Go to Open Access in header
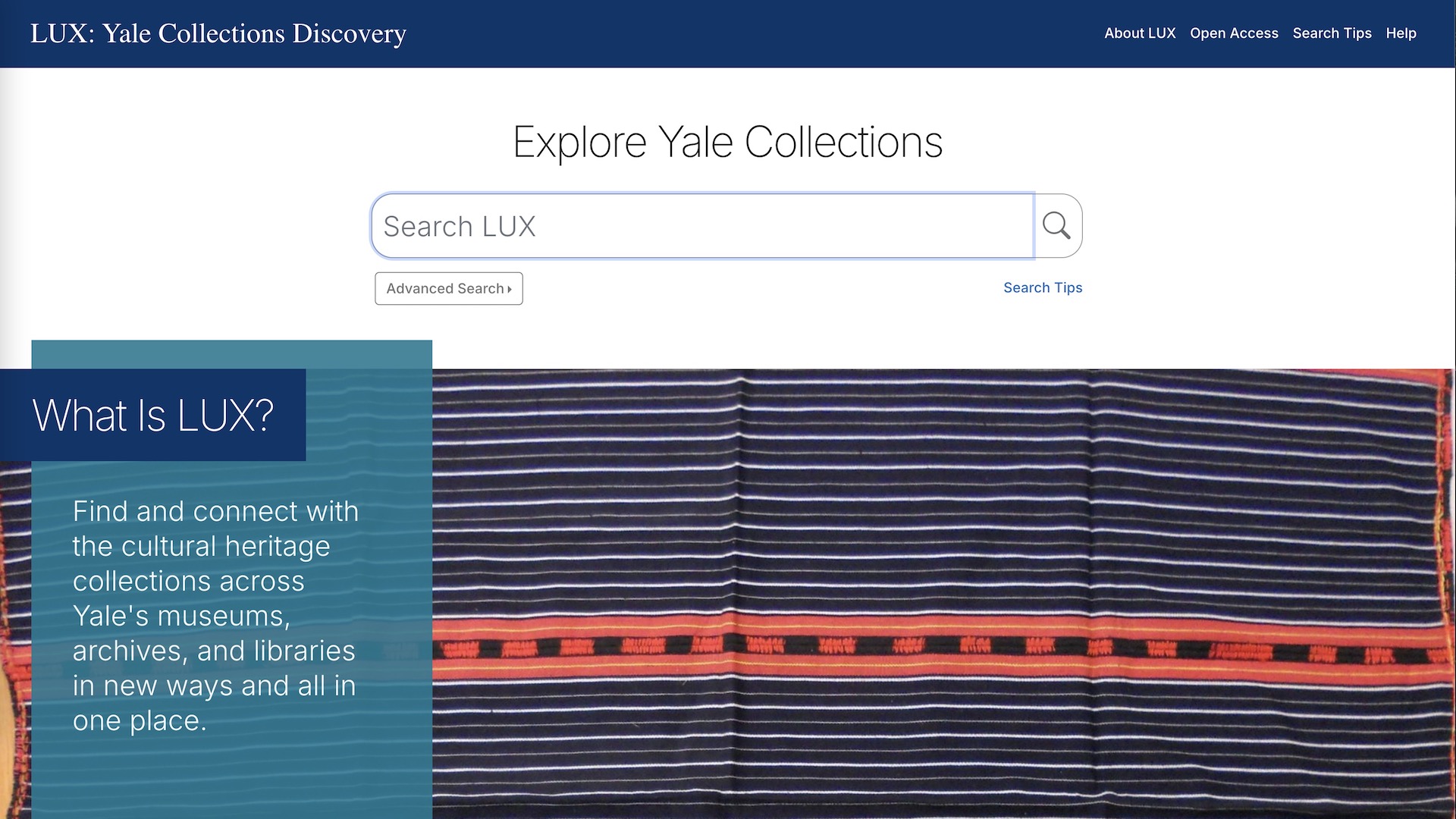Image resolution: width=1456 pixels, height=819 pixels. (x=1233, y=33)
